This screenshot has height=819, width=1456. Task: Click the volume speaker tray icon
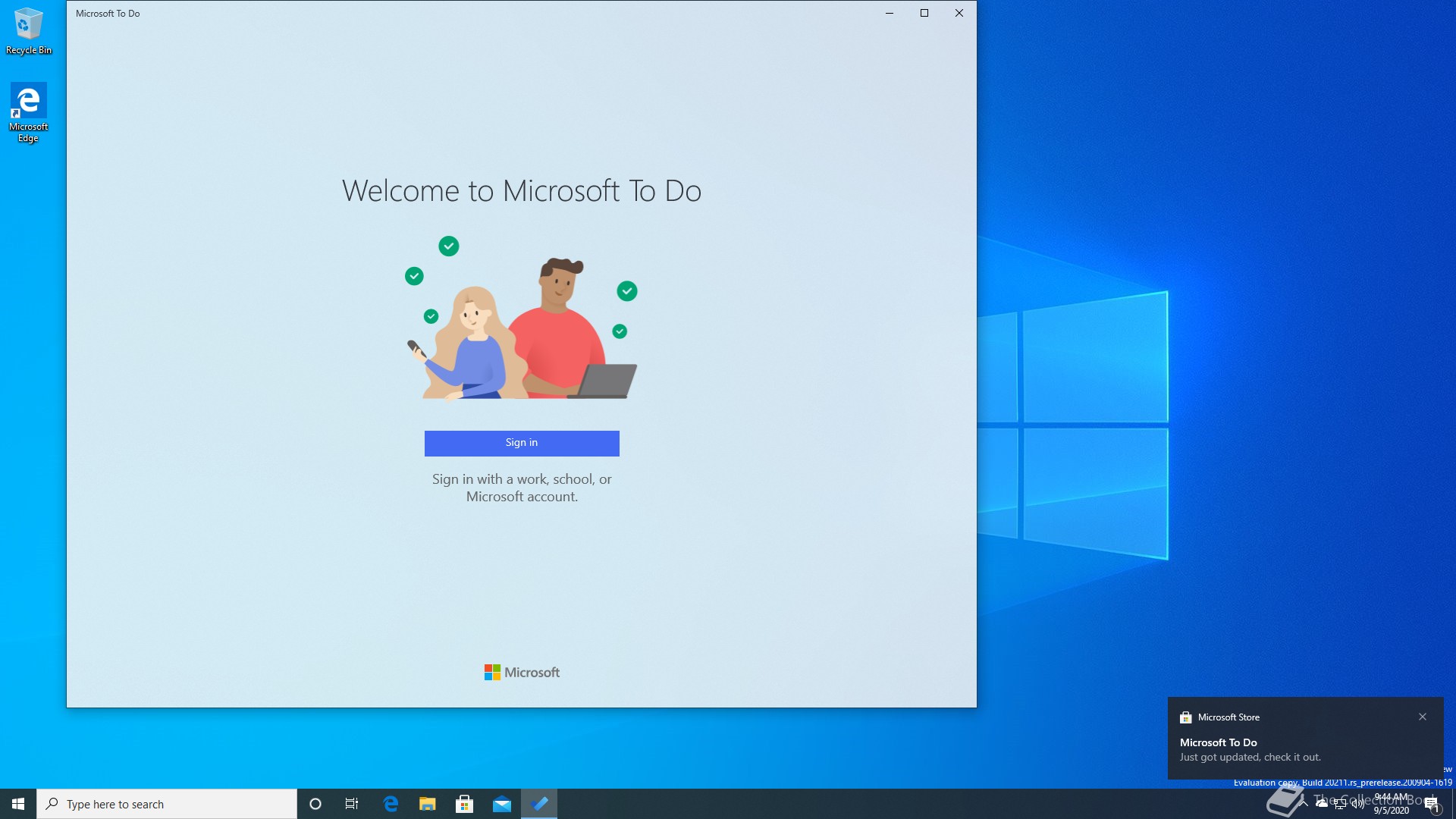point(1358,804)
